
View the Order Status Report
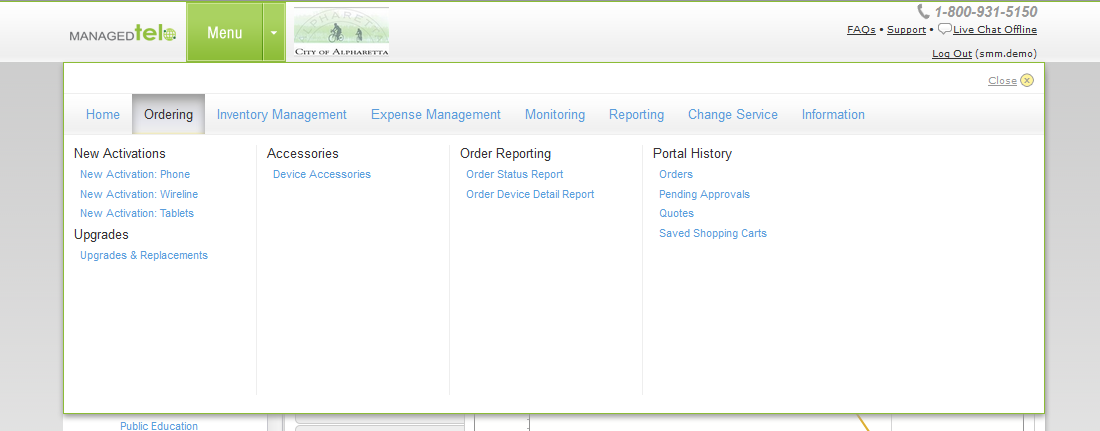(515, 175)
